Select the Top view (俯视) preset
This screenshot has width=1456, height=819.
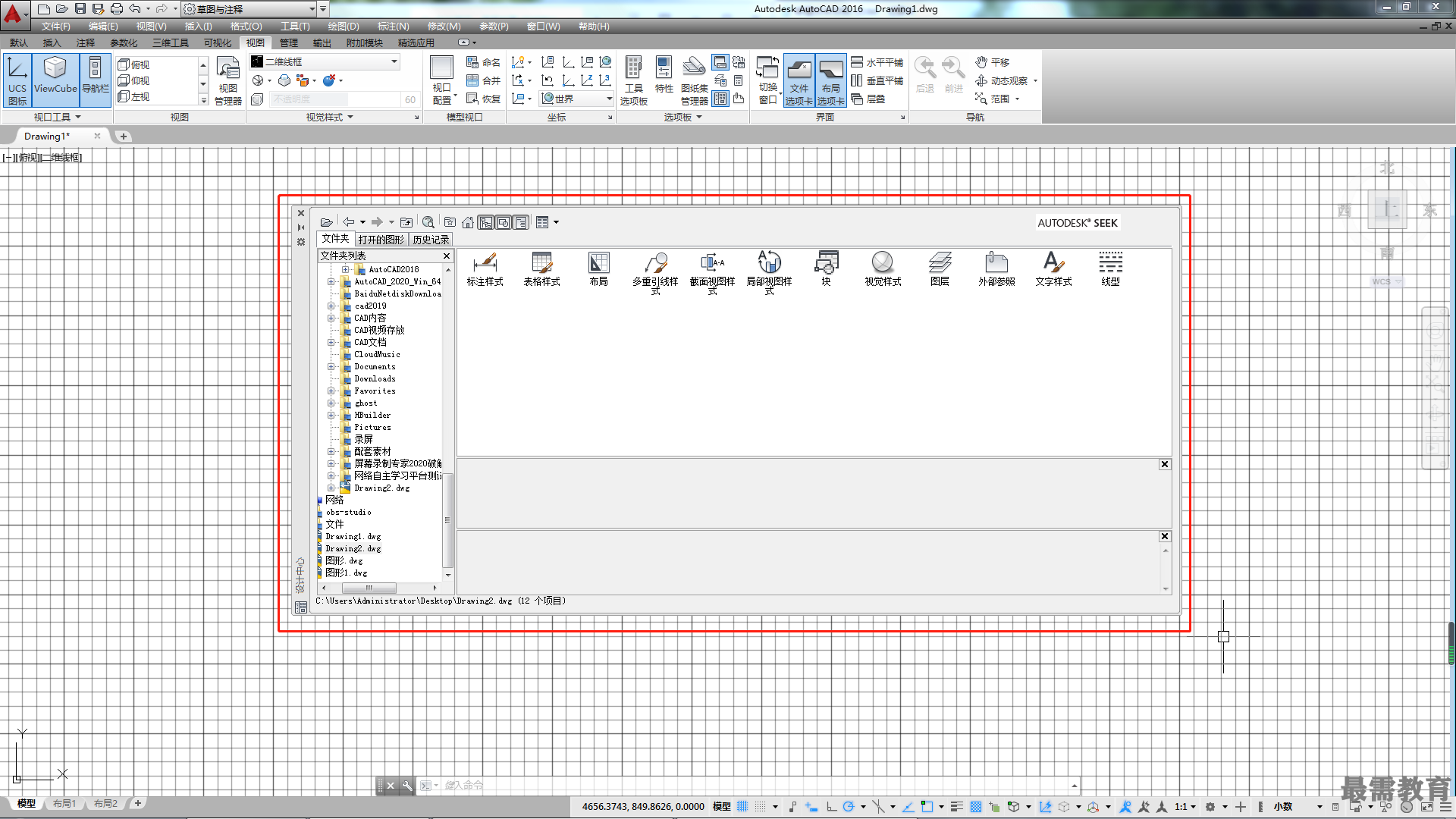coord(133,64)
